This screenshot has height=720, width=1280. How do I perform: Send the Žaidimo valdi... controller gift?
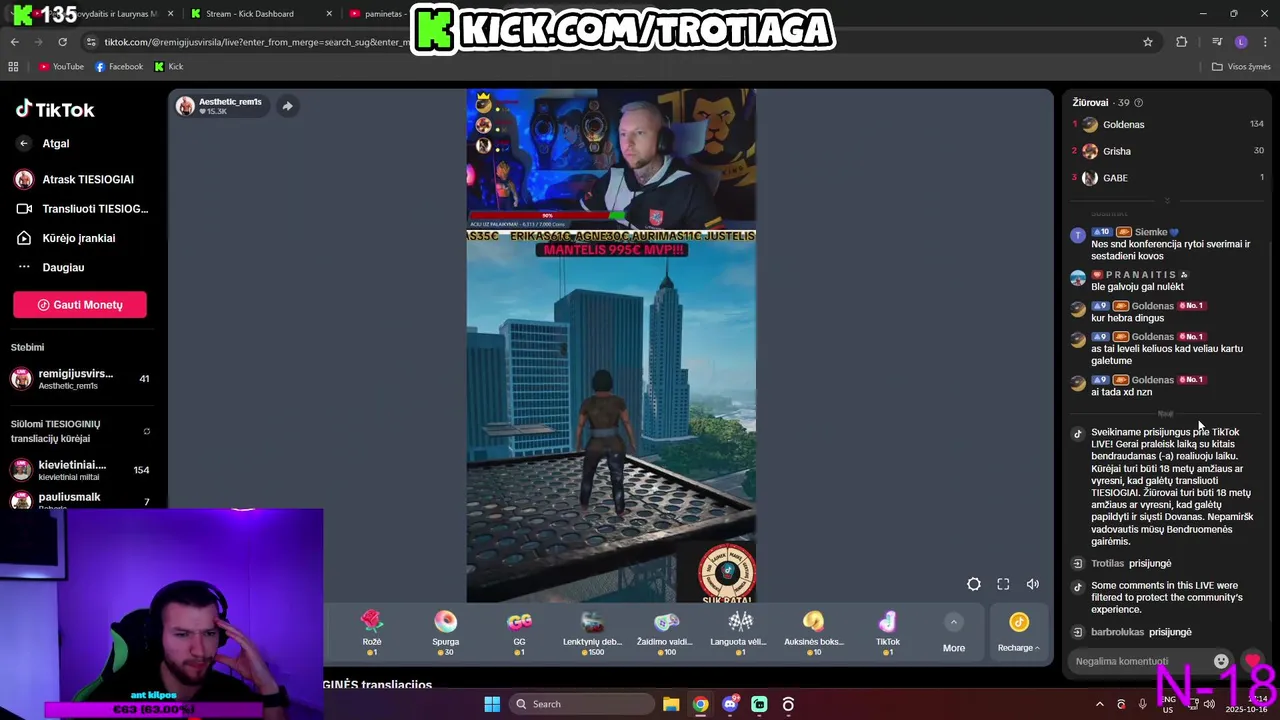pos(666,633)
